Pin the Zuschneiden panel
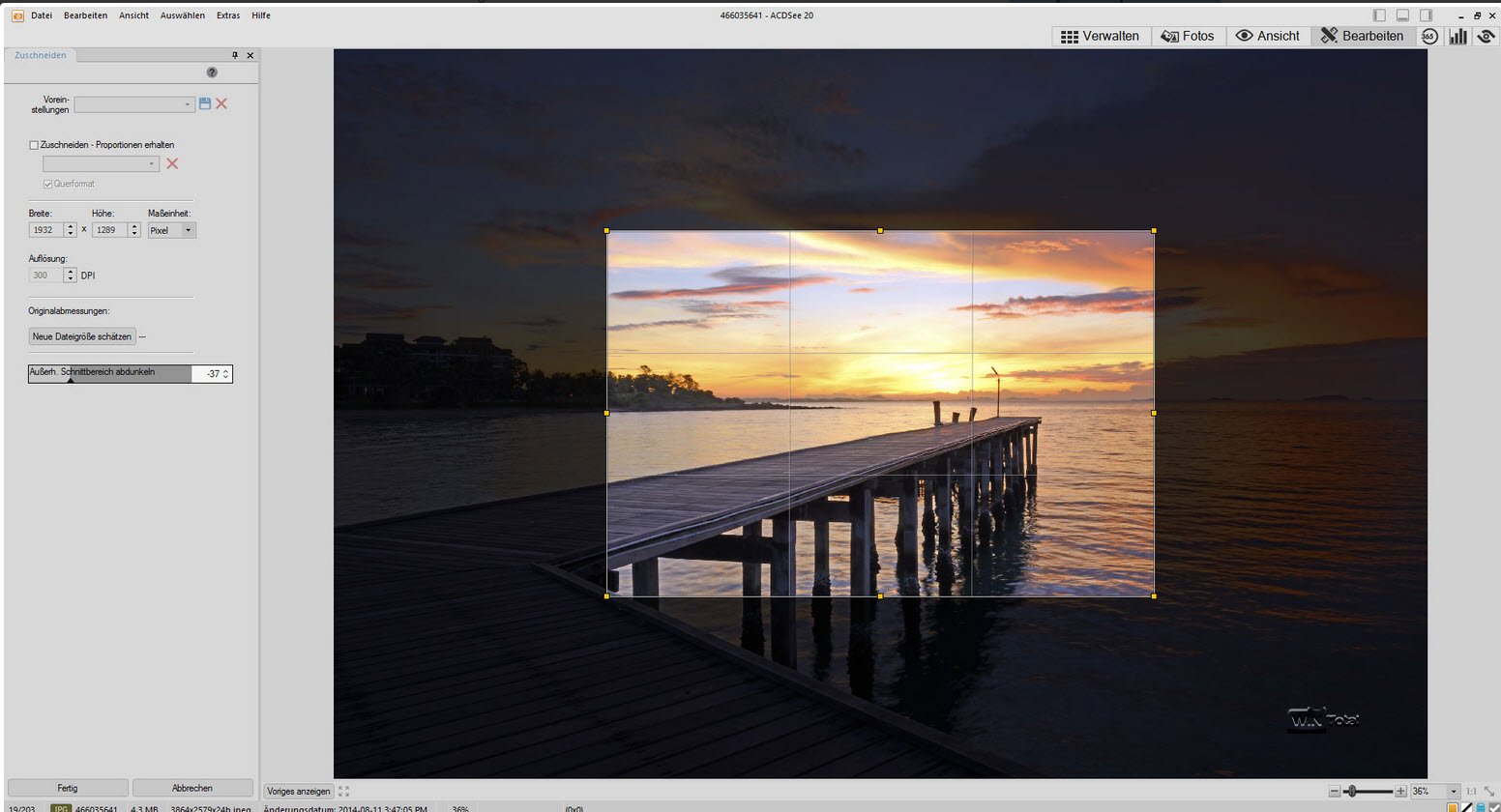The width and height of the screenshot is (1501, 812). tap(234, 55)
